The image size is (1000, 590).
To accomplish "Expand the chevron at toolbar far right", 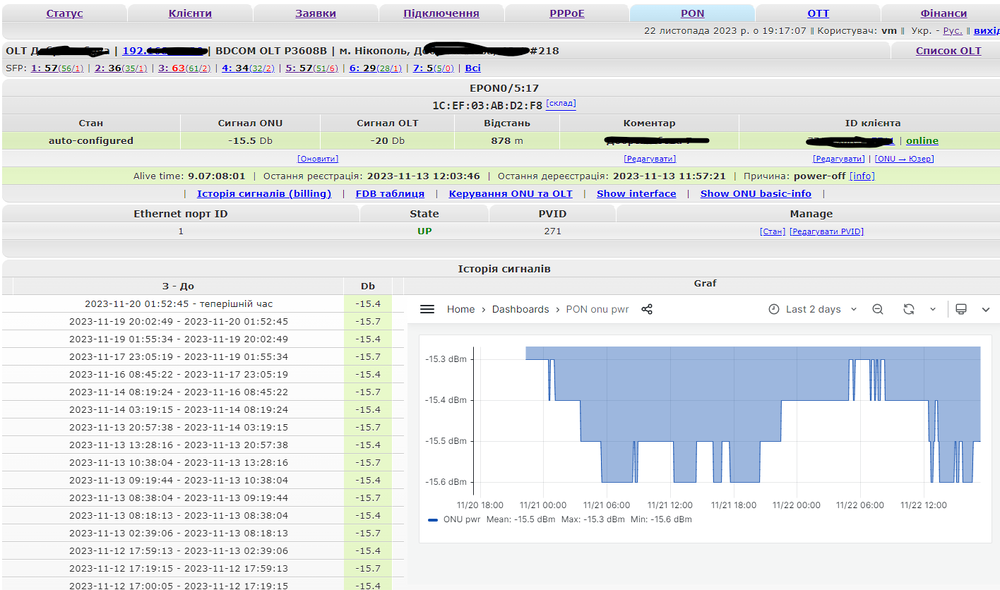I will click(x=986, y=309).
